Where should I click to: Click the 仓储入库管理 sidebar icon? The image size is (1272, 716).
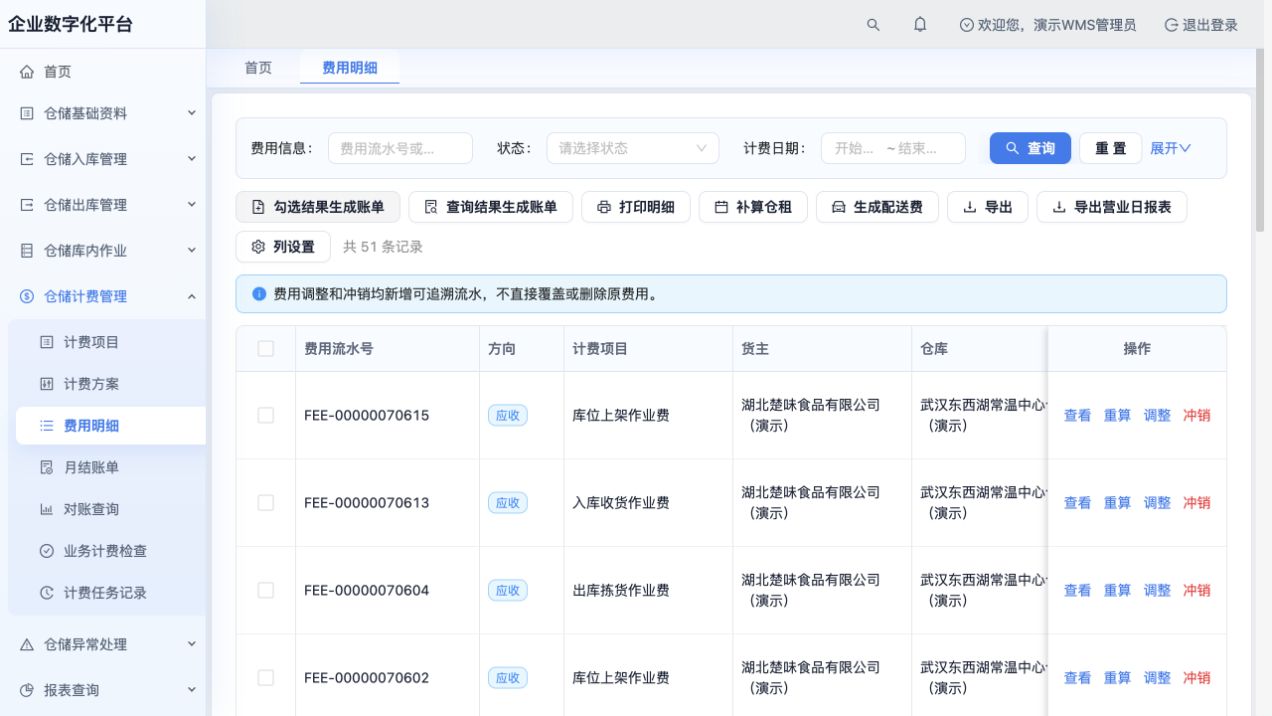[27, 159]
